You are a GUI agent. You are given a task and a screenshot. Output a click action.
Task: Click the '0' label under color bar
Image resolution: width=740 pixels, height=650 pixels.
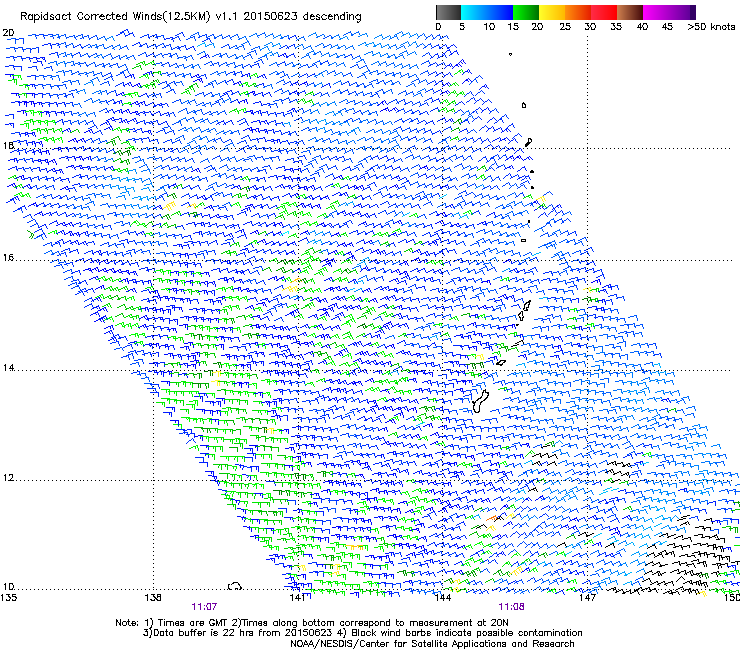pyautogui.click(x=438, y=27)
